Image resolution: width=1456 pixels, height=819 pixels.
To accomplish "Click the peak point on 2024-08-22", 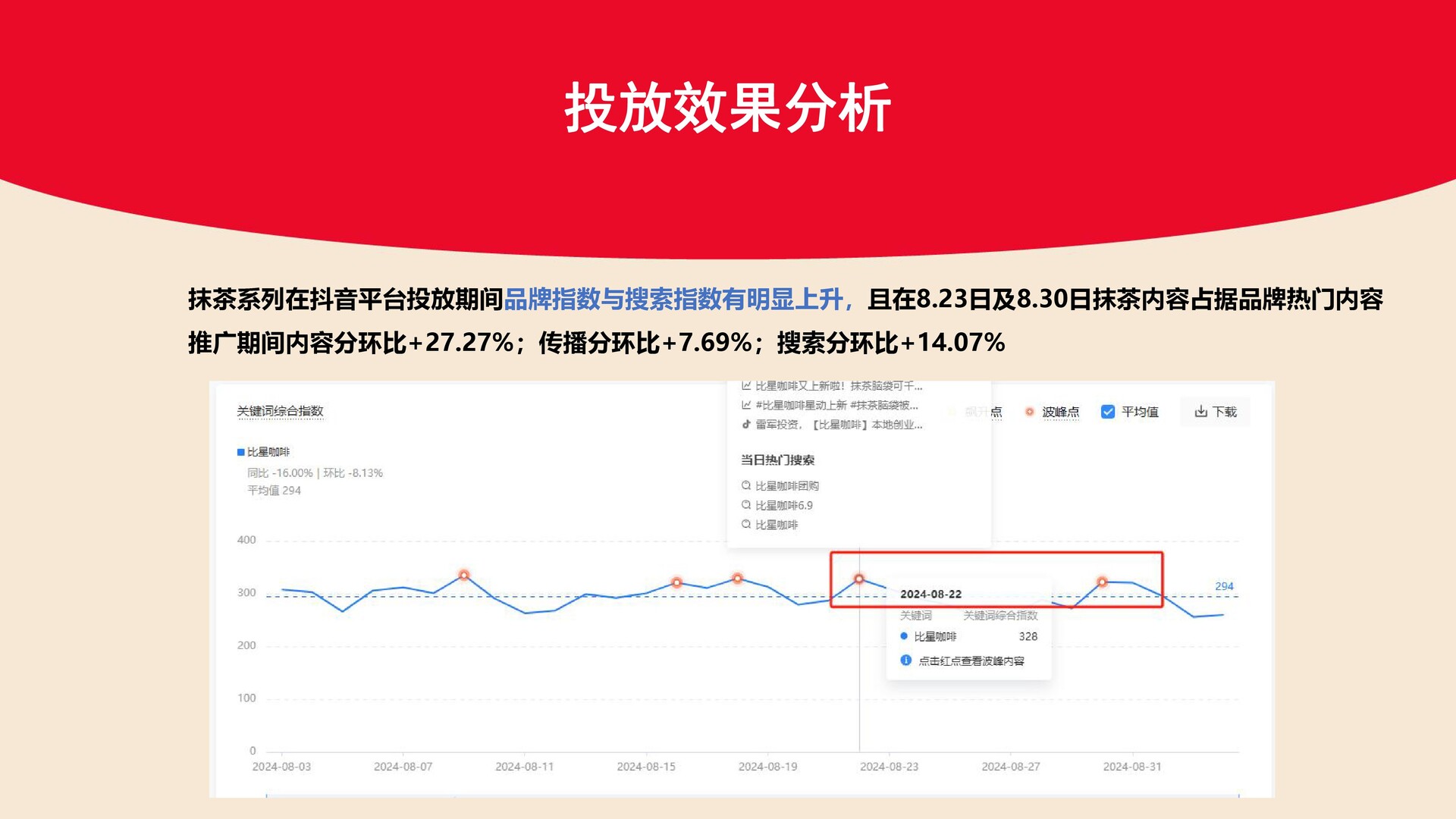I will [859, 579].
